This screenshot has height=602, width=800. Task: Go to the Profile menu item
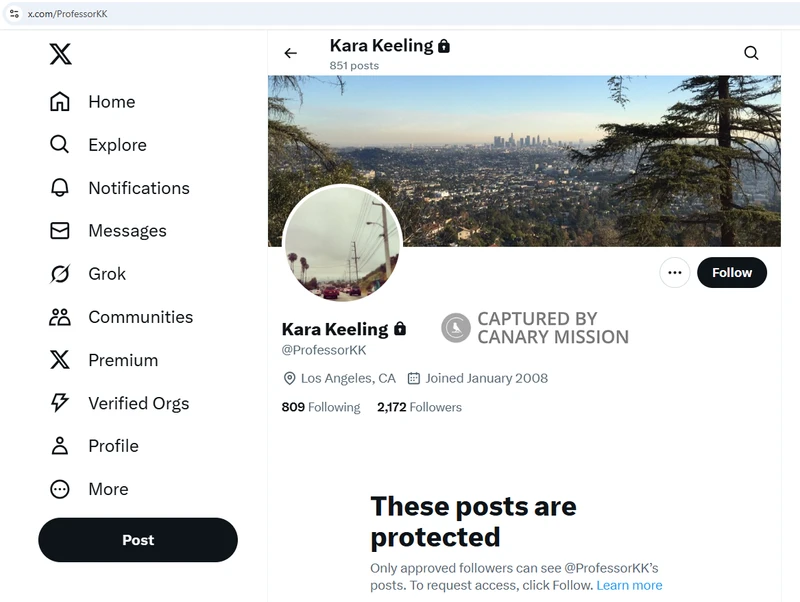94,446
